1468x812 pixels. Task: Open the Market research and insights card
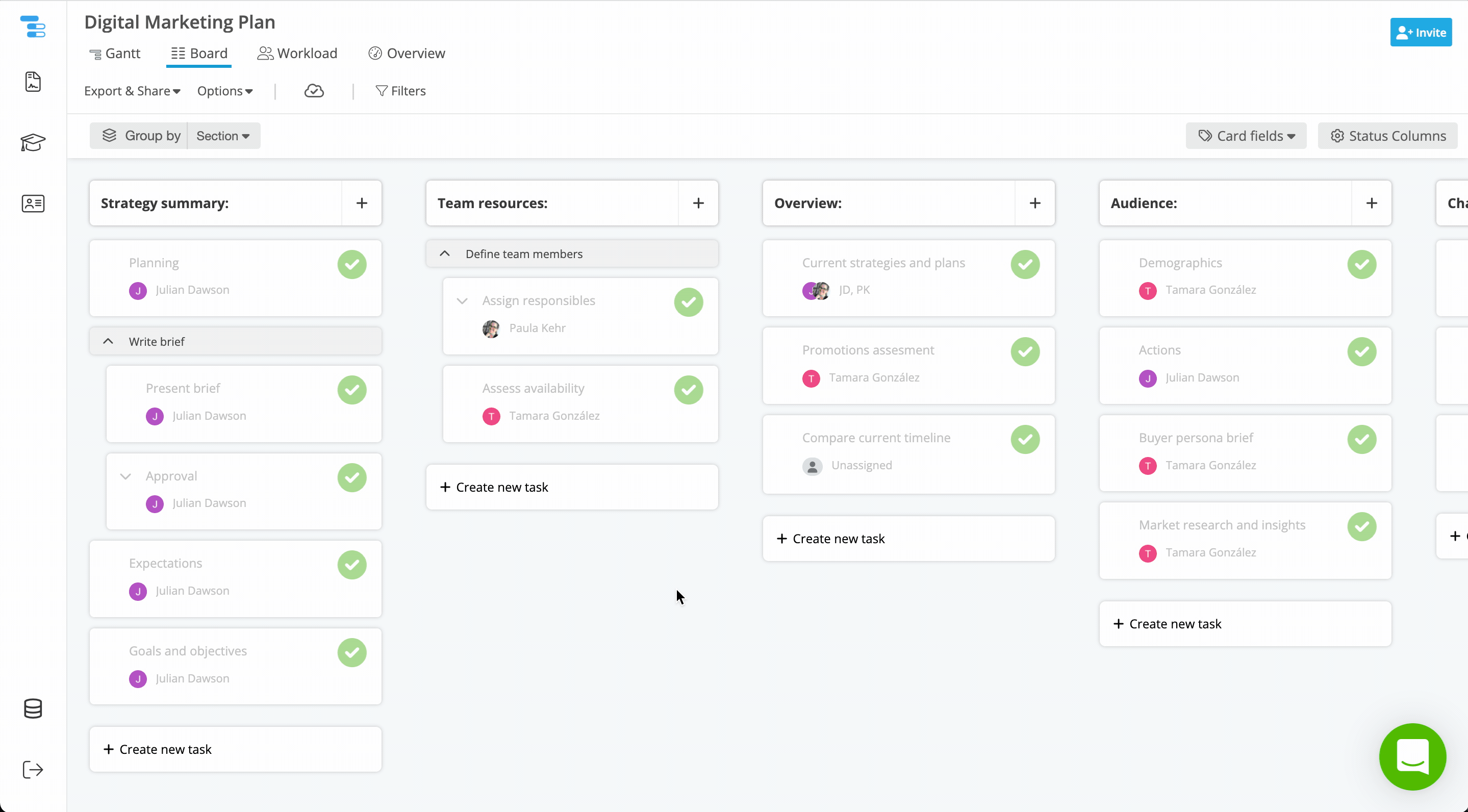click(x=1222, y=525)
